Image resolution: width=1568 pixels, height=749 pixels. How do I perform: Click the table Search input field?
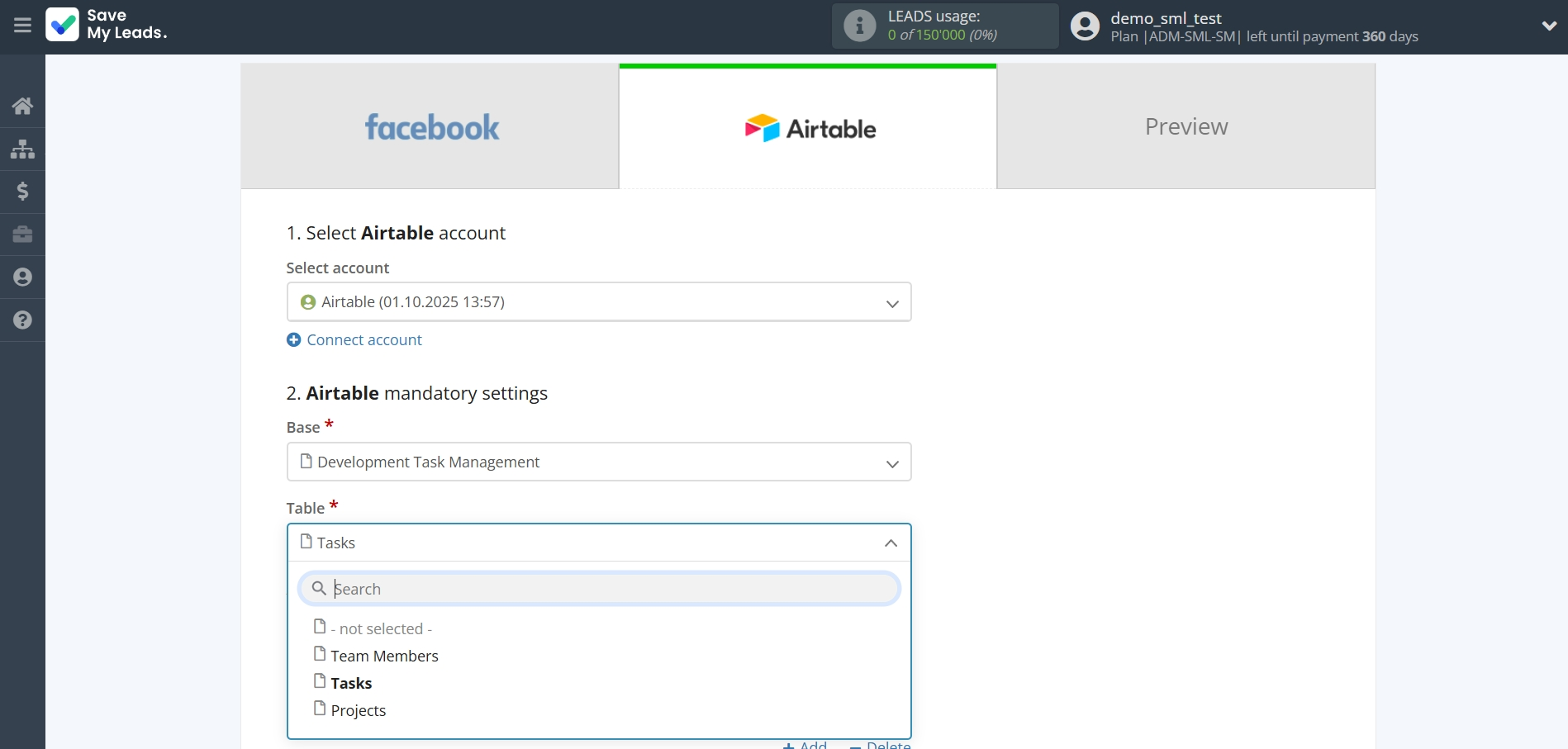pyautogui.click(x=611, y=589)
